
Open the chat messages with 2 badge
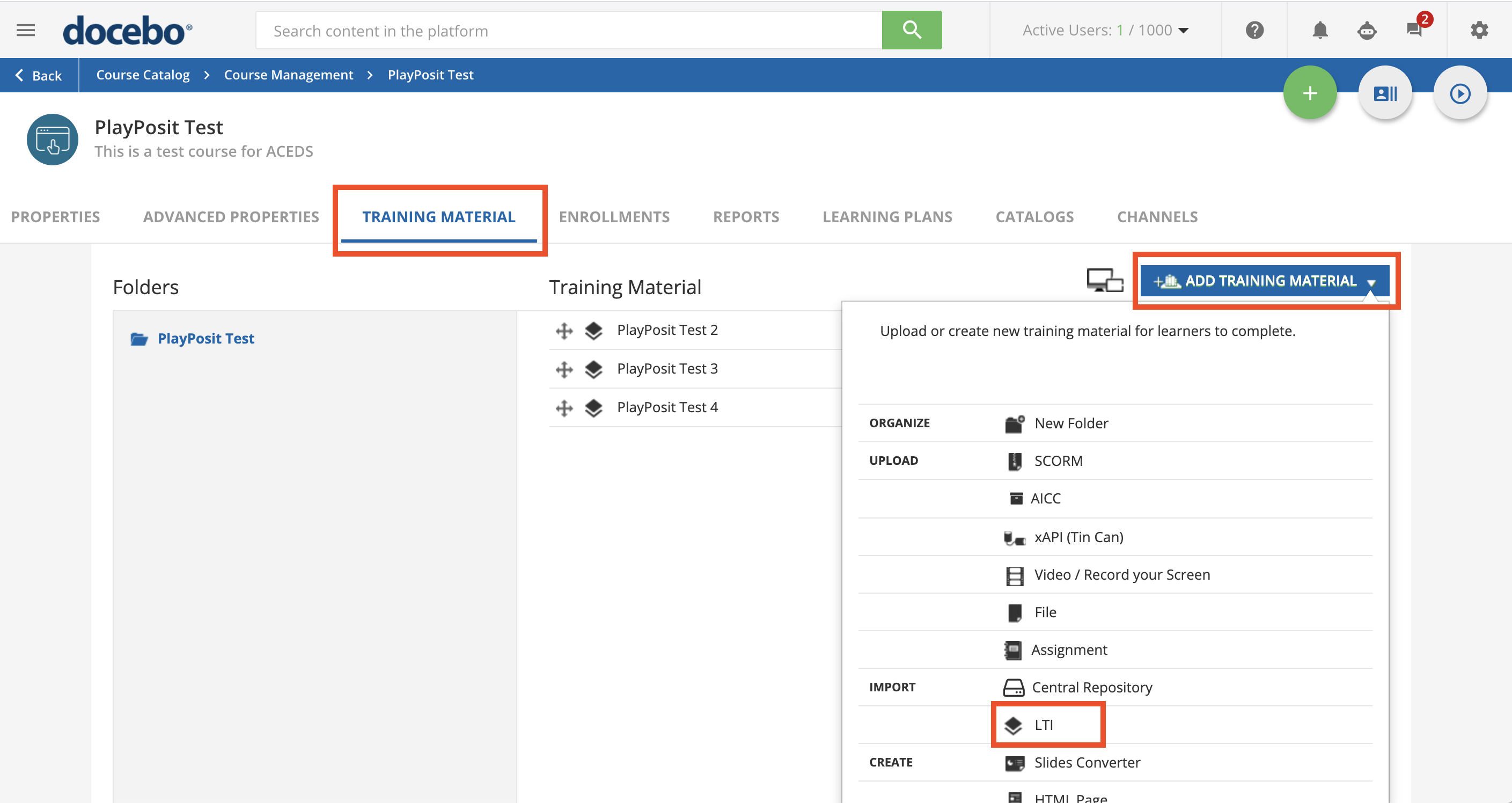1415,30
